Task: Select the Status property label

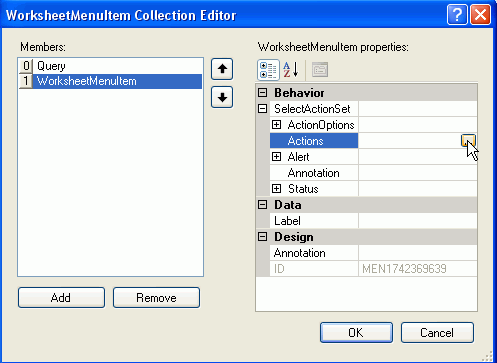Action: point(303,189)
